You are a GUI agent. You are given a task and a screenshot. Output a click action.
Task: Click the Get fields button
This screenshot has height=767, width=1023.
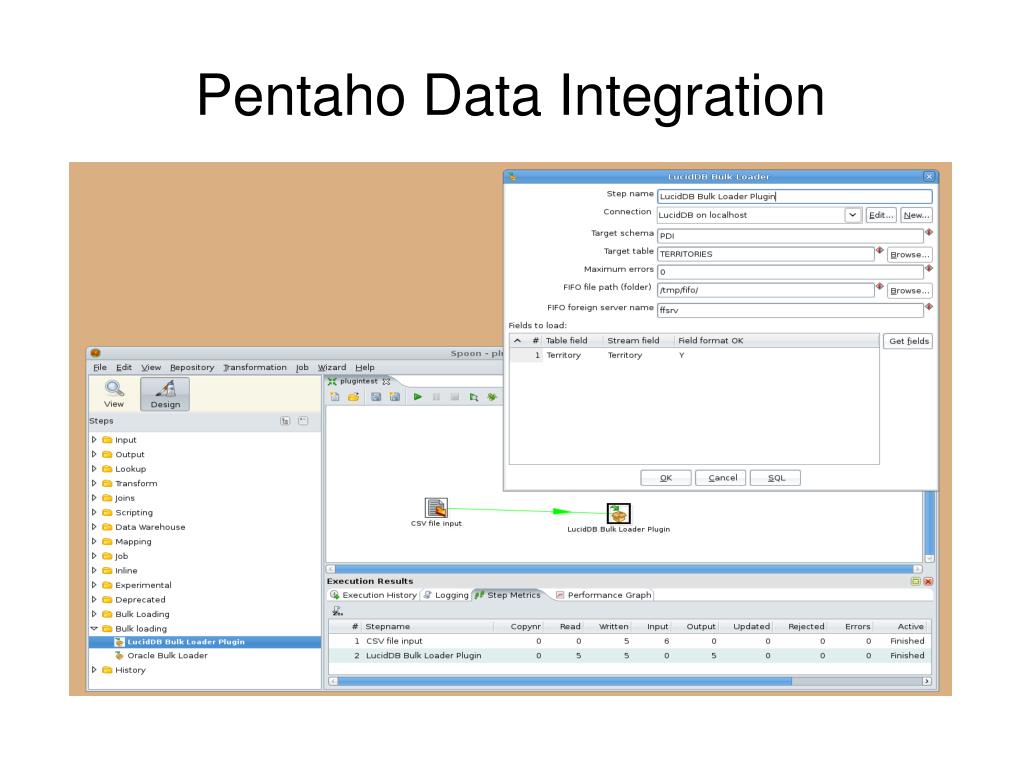(x=908, y=341)
